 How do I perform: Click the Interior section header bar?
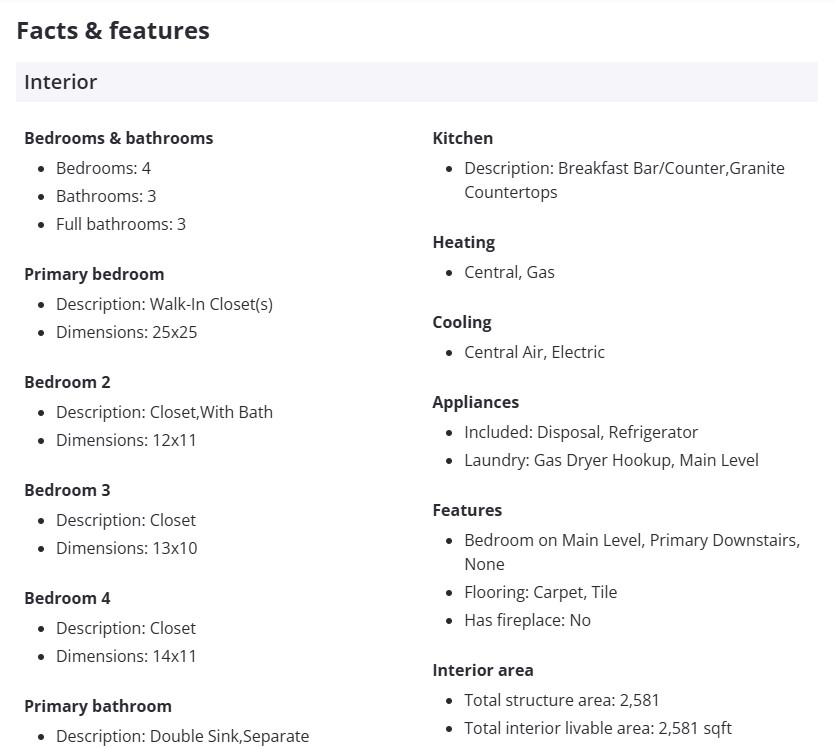416,82
